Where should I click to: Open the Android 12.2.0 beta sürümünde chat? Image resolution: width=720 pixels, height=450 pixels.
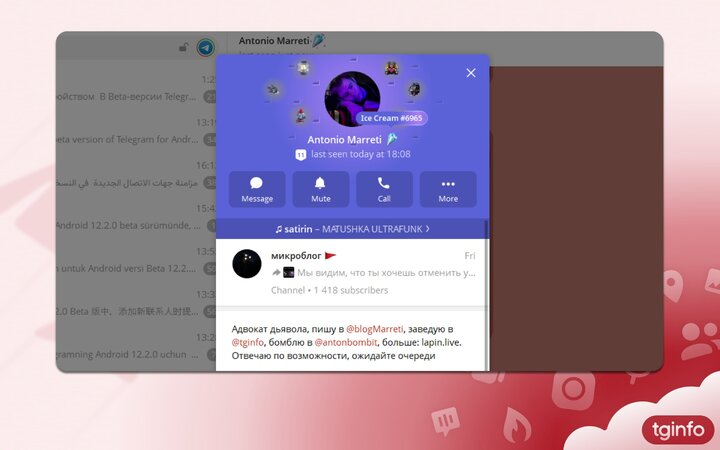pos(130,226)
